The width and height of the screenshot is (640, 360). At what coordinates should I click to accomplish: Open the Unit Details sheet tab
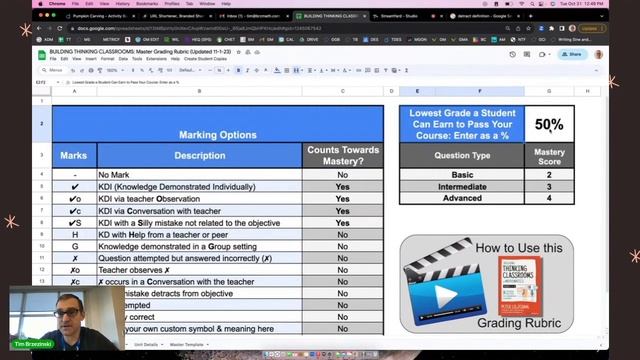pyautogui.click(x=149, y=344)
